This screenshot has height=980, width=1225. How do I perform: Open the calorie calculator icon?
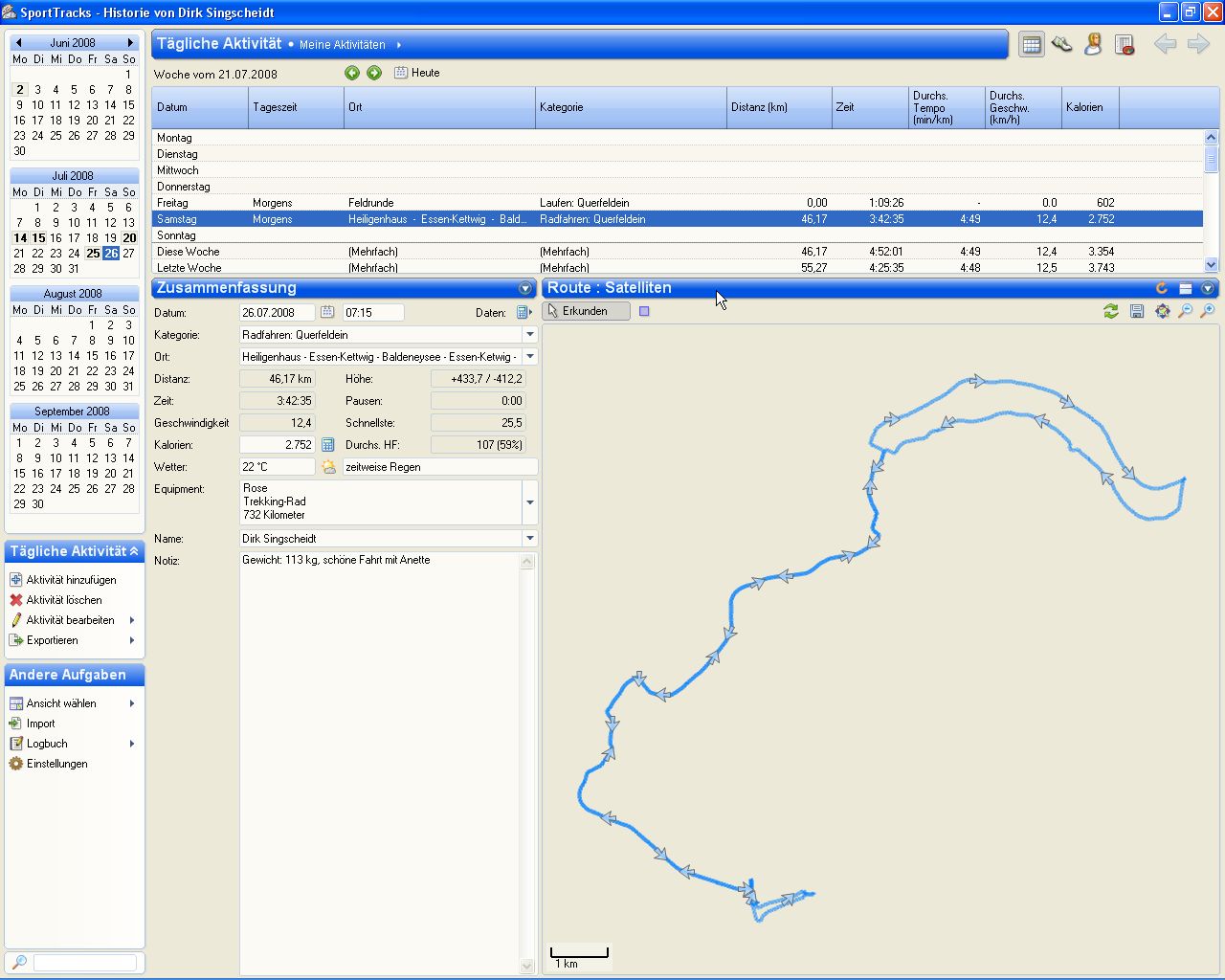click(x=327, y=445)
